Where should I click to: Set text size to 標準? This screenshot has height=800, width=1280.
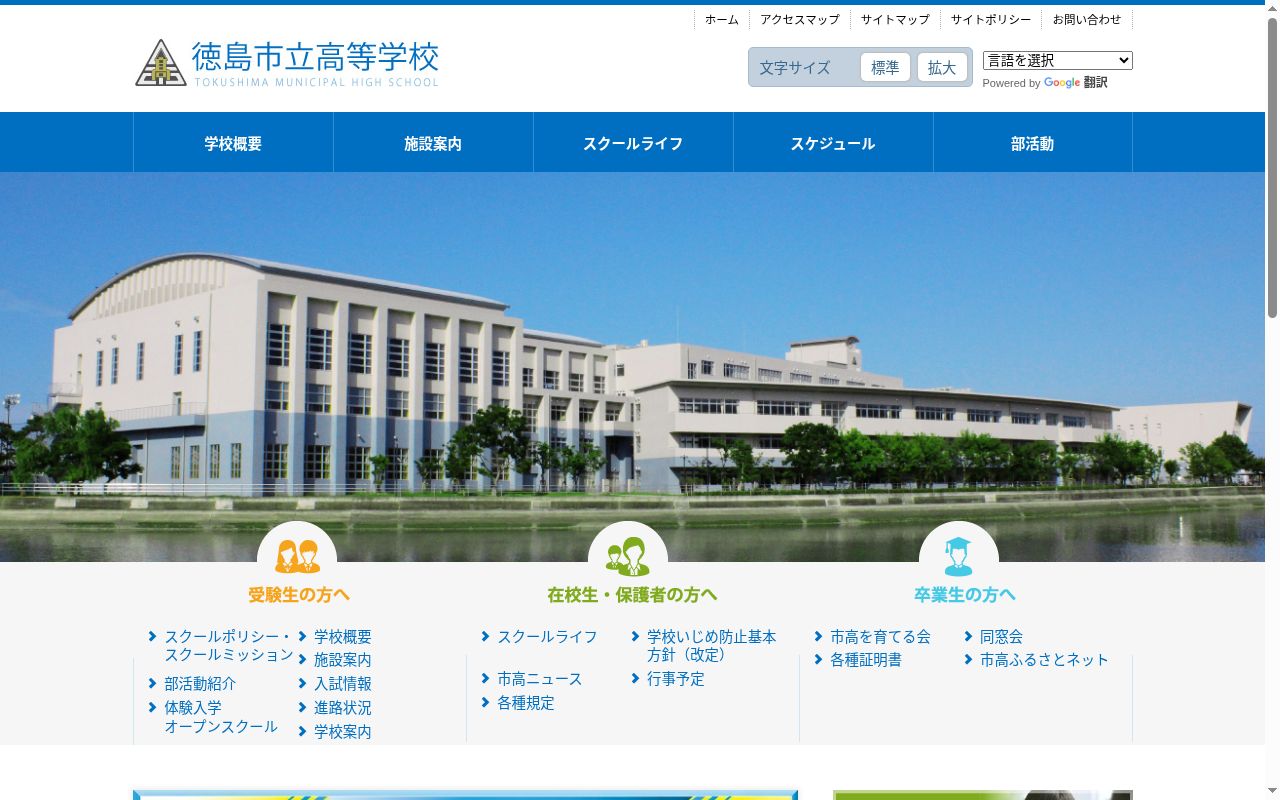tap(885, 67)
